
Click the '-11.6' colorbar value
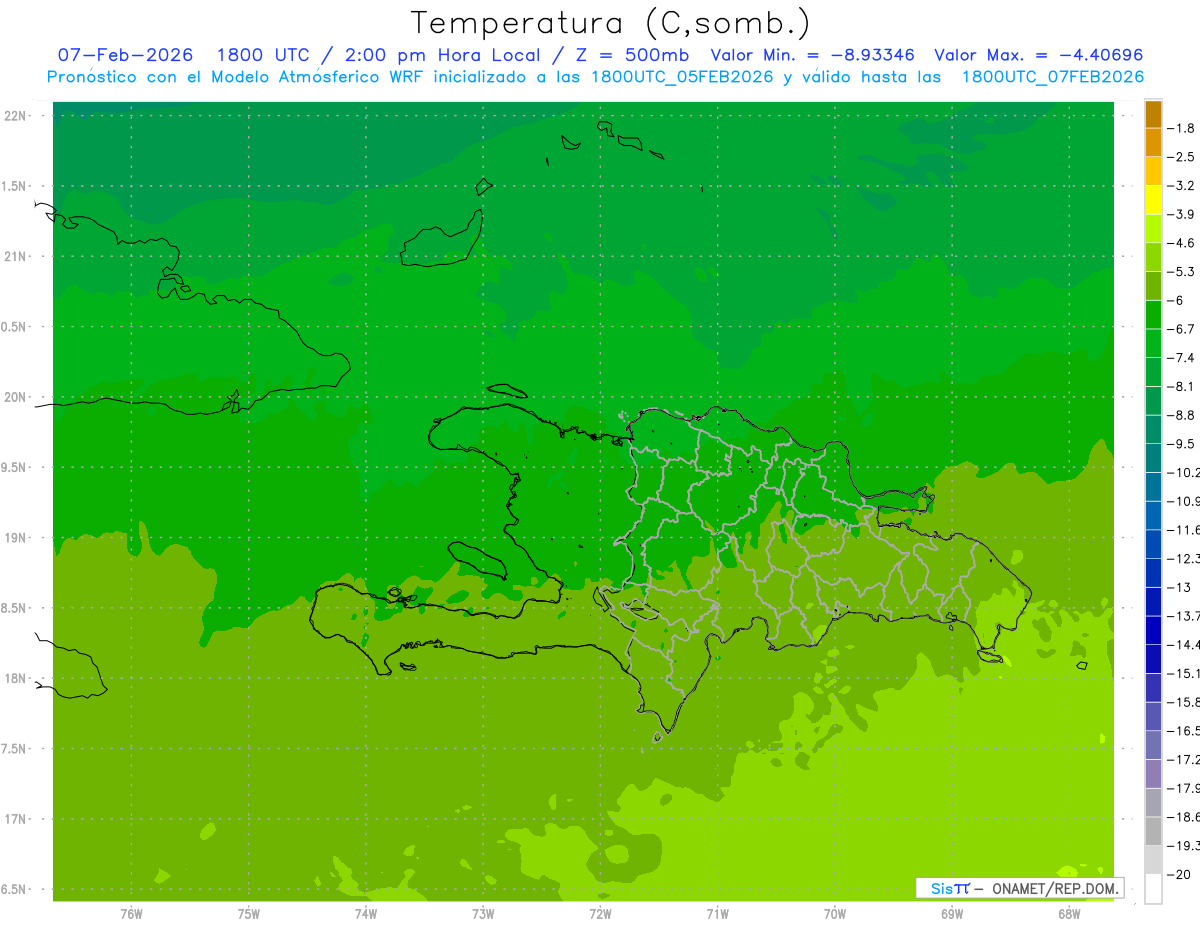[1184, 530]
